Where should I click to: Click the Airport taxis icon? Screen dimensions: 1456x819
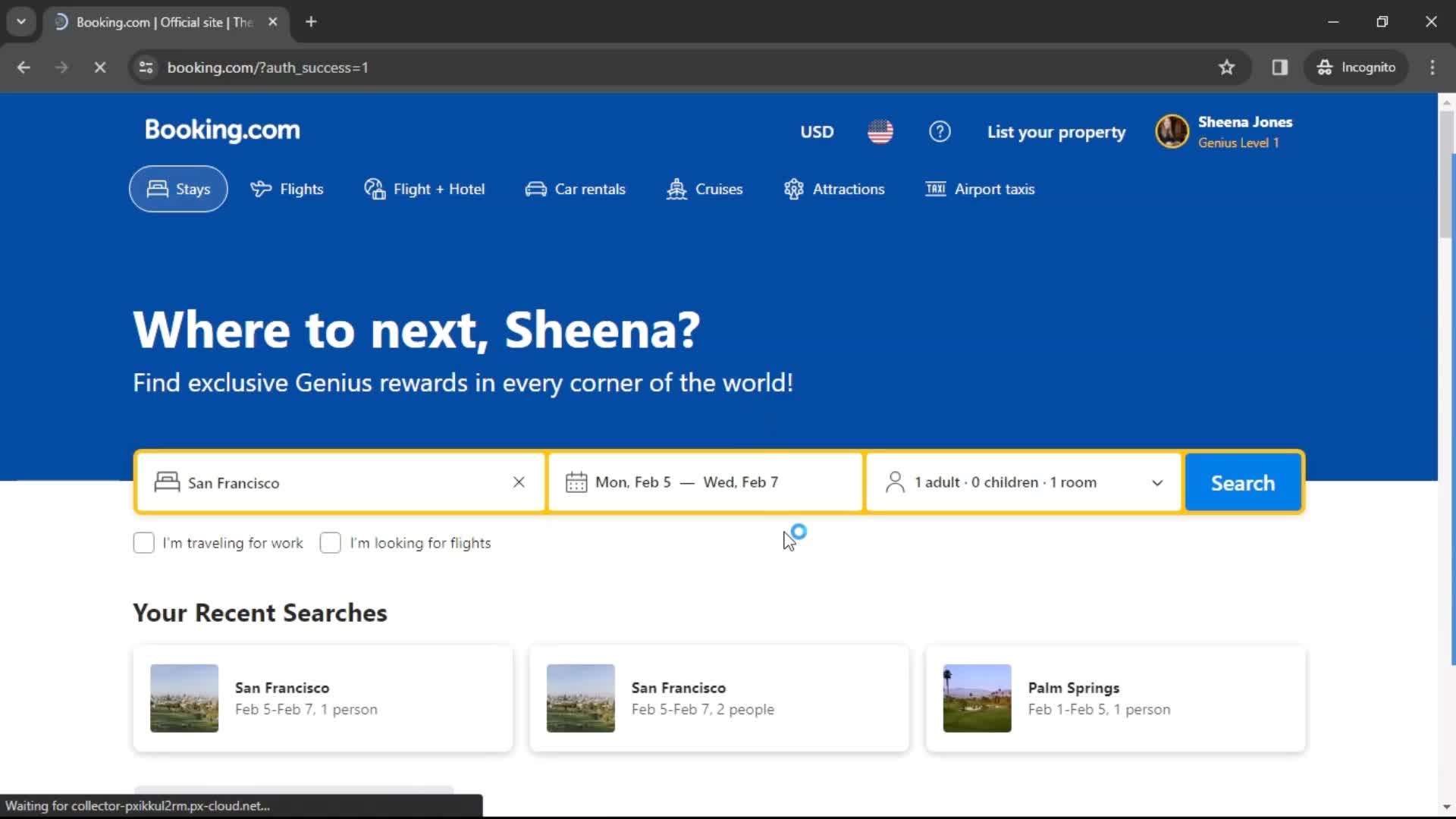coord(935,189)
